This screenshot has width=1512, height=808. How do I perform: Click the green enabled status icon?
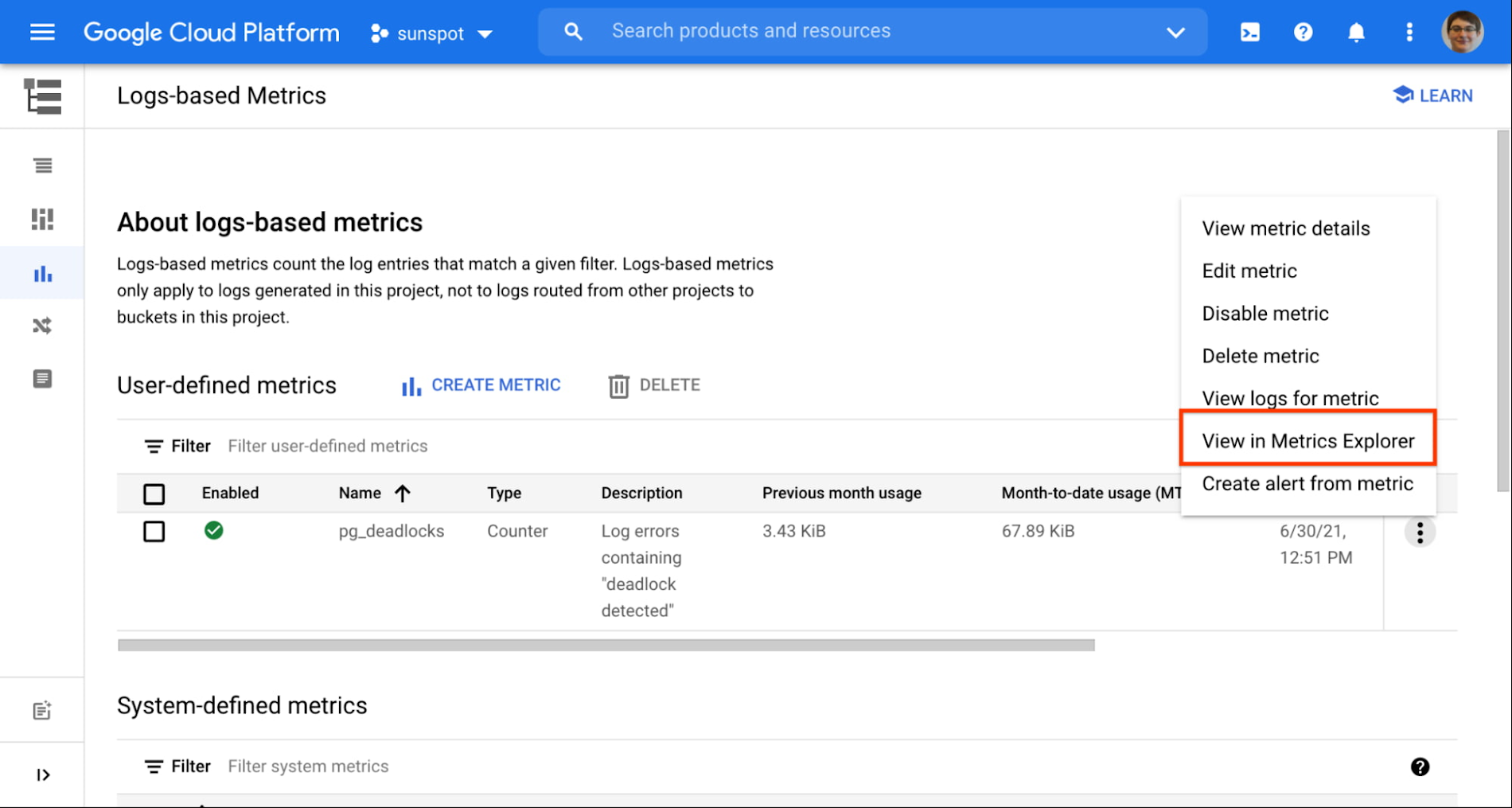[x=213, y=530]
